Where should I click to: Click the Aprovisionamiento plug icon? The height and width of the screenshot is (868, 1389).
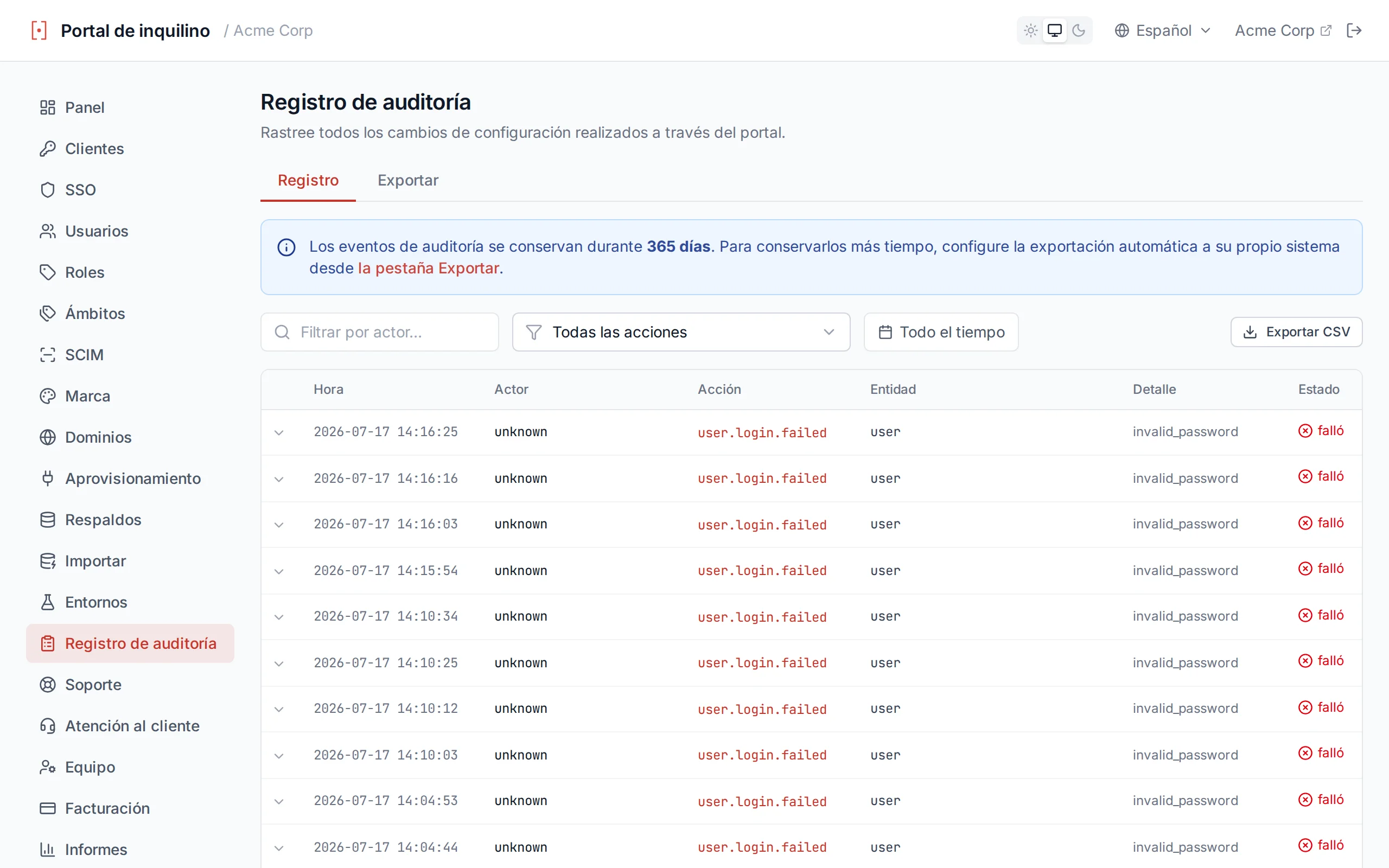48,478
